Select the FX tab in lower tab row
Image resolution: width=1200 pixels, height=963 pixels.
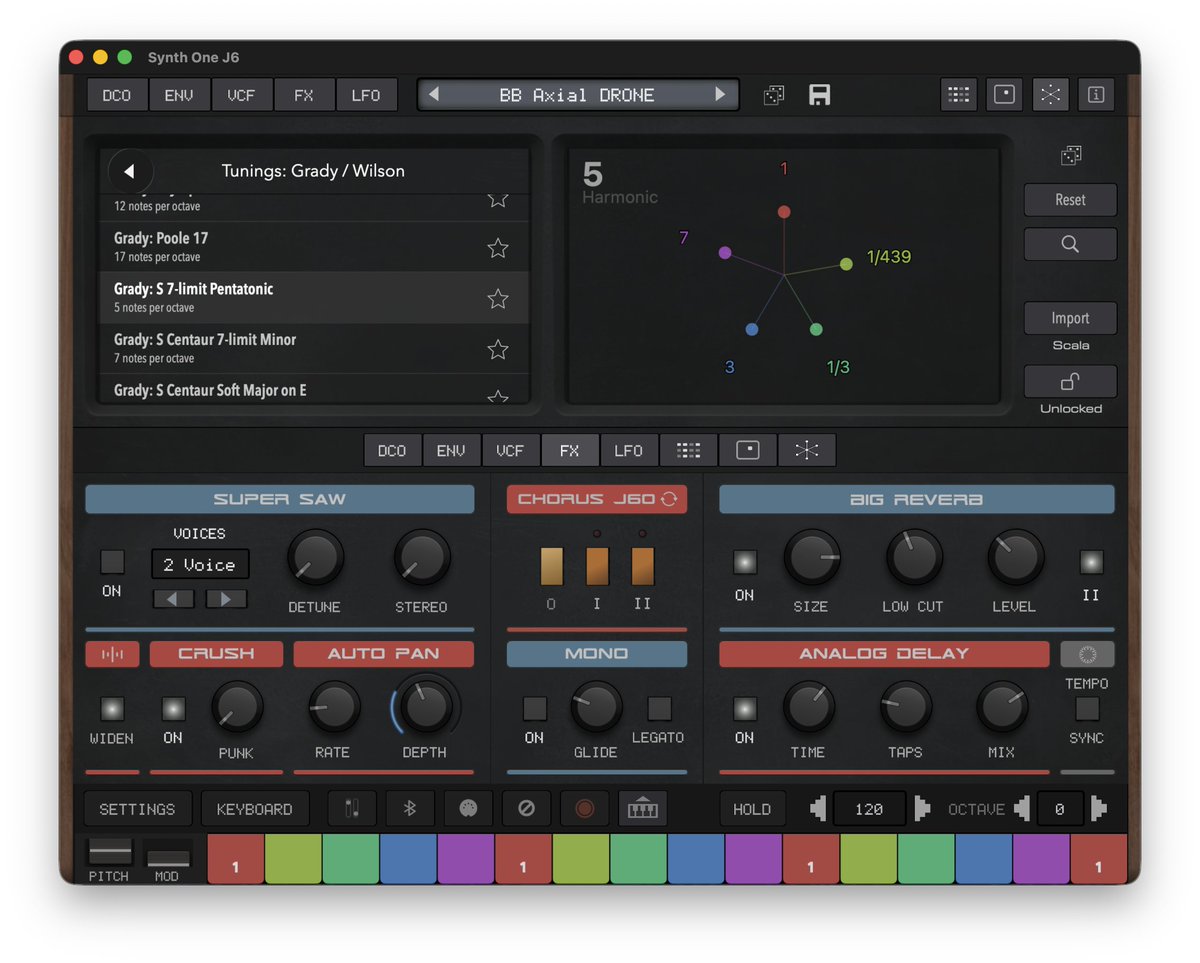569,450
